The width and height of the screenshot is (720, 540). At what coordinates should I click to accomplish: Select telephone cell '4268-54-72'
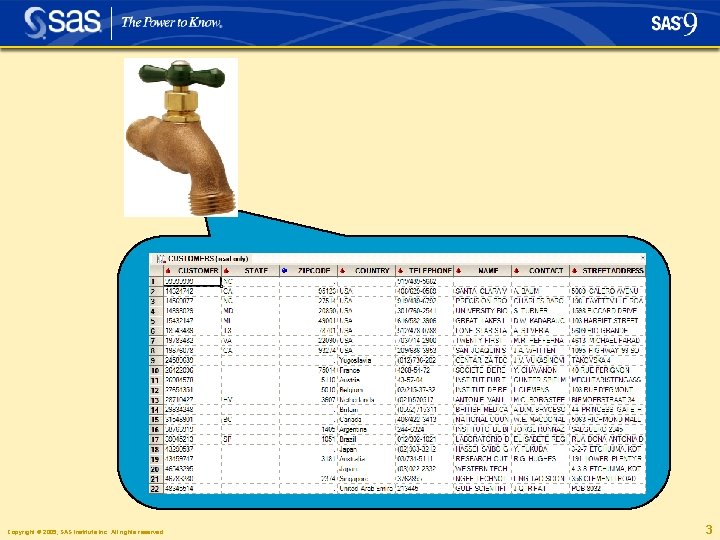(424, 370)
